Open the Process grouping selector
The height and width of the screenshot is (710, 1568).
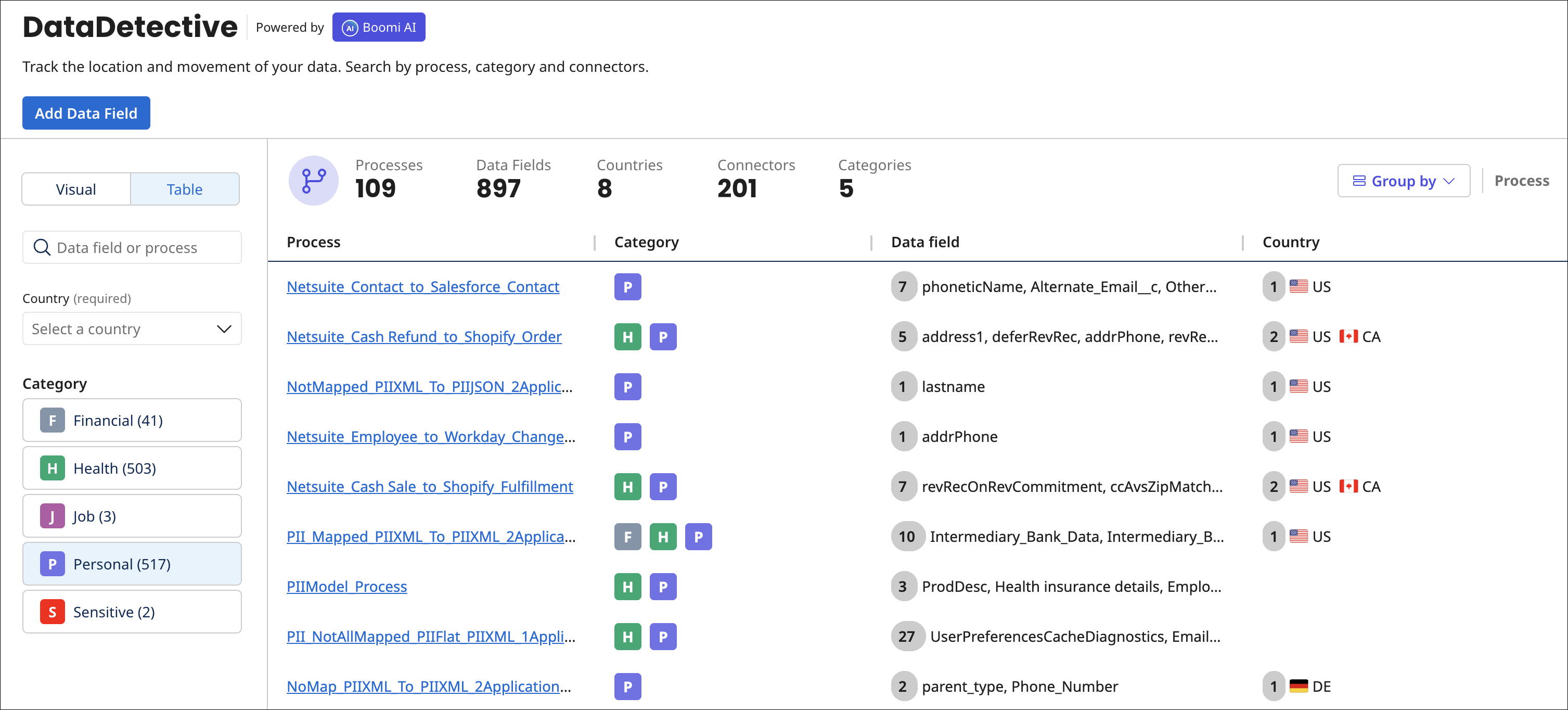1522,180
